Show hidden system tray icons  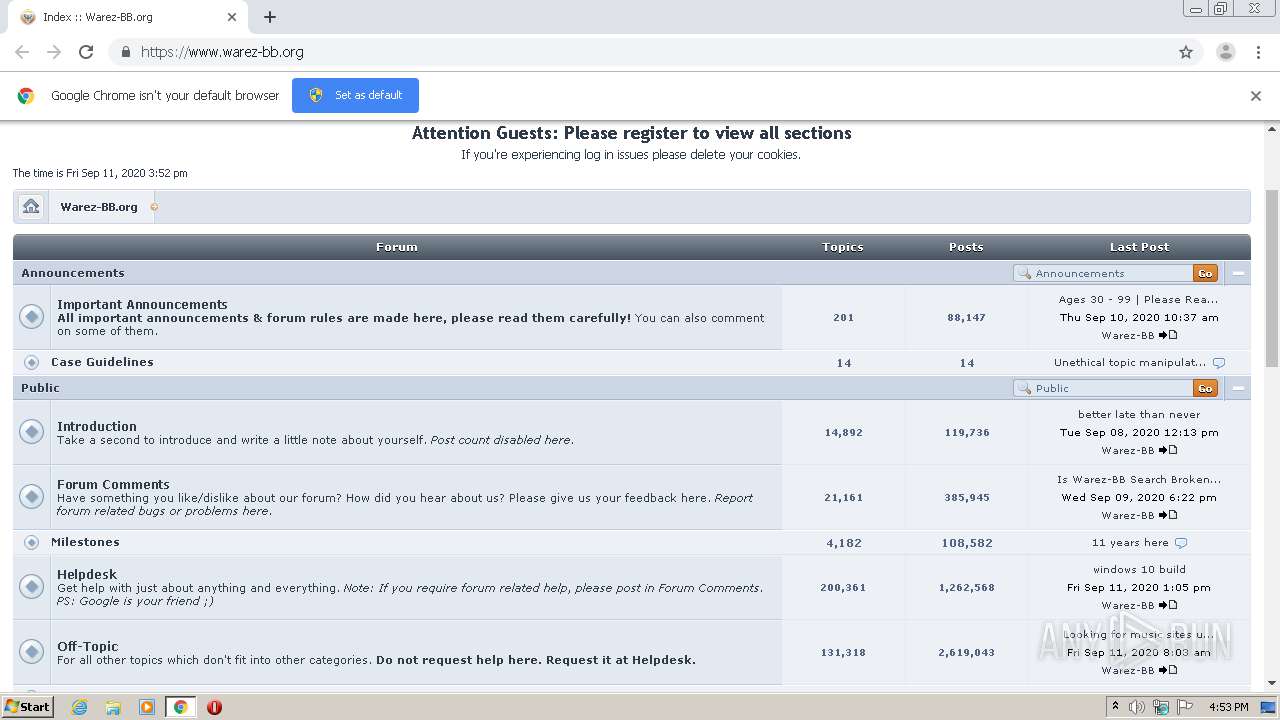pyautogui.click(x=1117, y=707)
